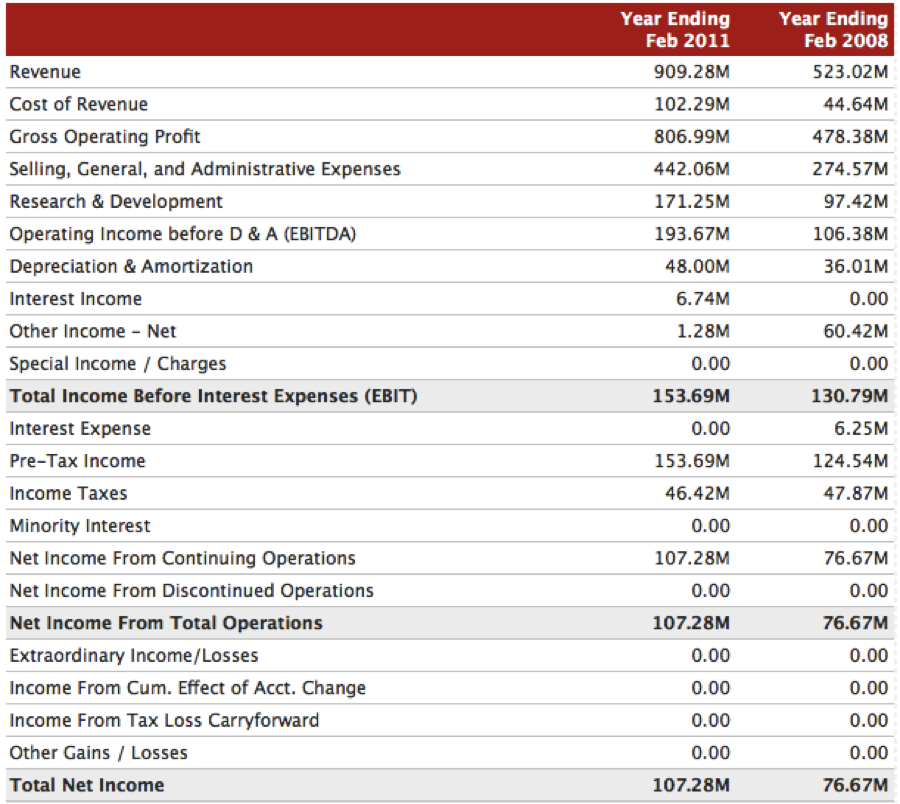
Task: Click the 523.02M revenue value for 2008
Action: point(850,72)
